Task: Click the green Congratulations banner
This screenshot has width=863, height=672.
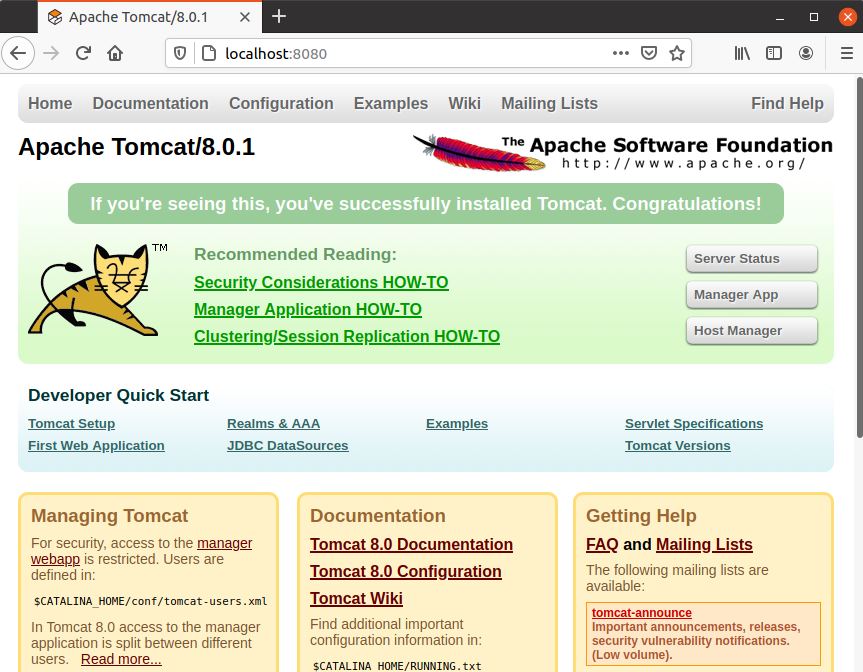Action: click(425, 204)
